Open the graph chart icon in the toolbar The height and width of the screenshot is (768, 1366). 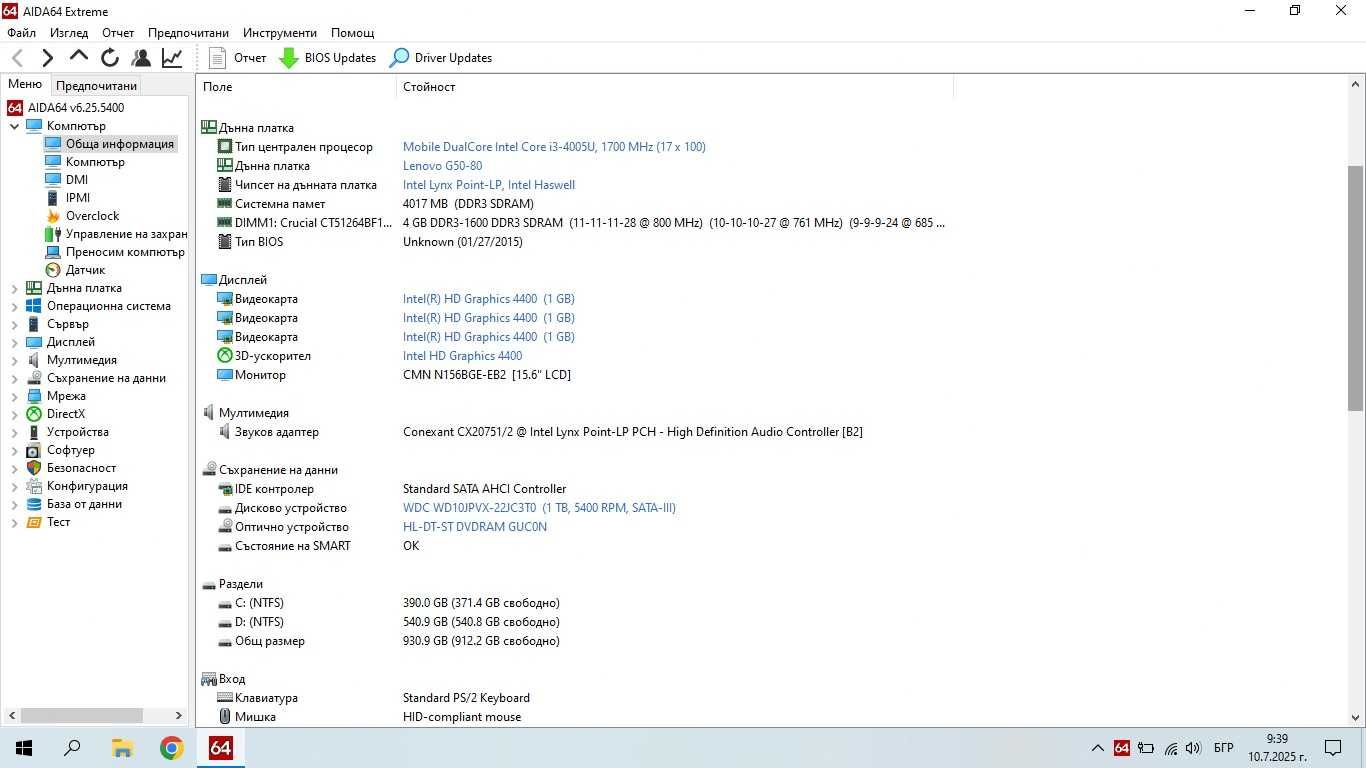pyautogui.click(x=172, y=58)
